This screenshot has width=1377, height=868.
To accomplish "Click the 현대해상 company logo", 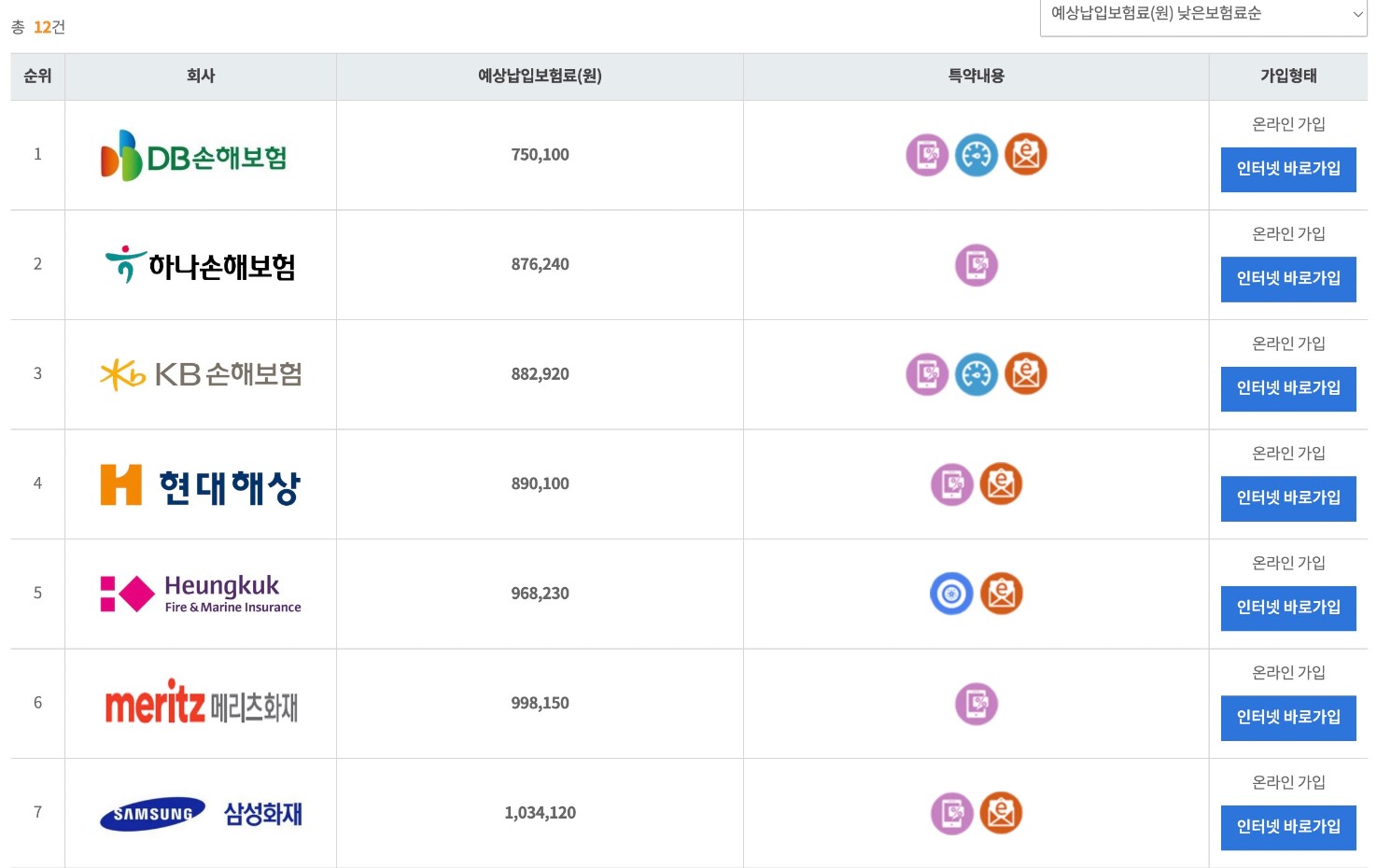I will [200, 485].
